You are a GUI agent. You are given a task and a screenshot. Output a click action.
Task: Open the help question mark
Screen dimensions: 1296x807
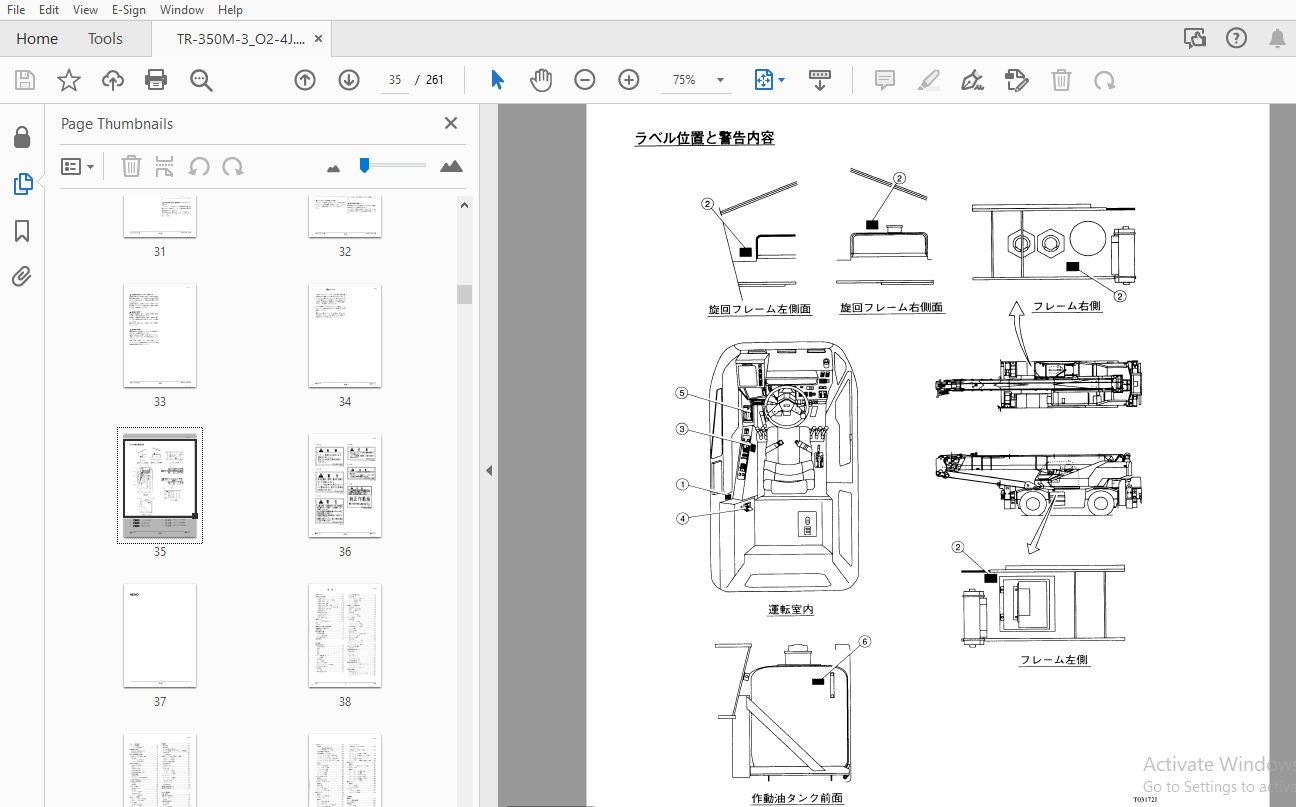1236,38
